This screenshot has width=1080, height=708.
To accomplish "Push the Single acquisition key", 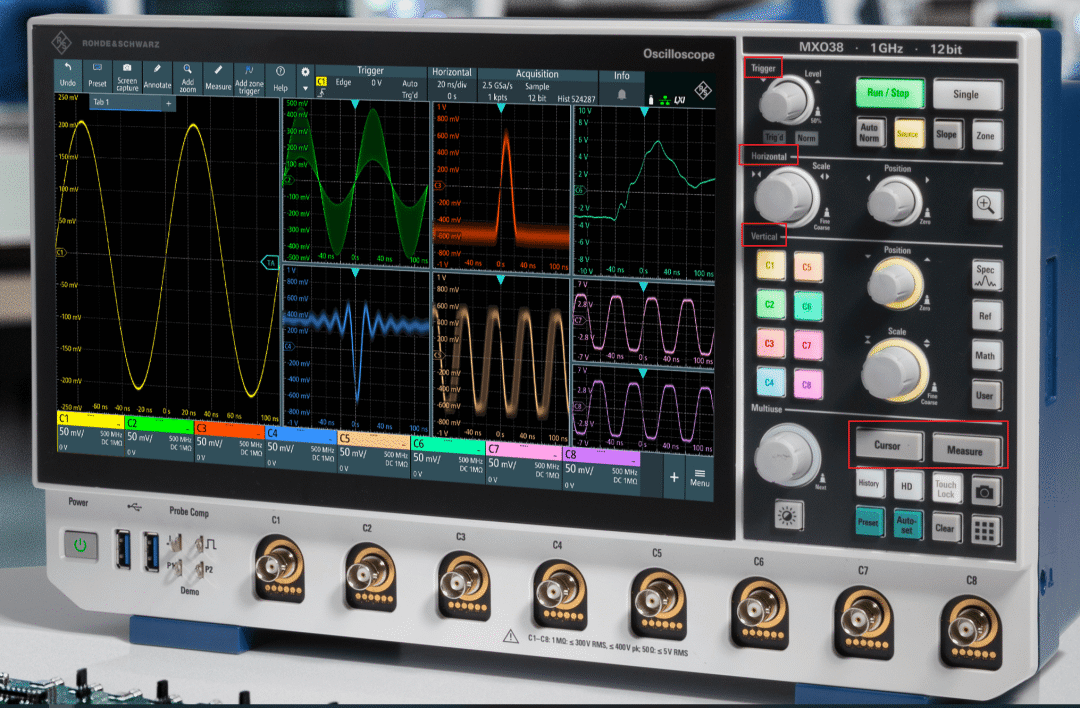I will click(x=966, y=95).
